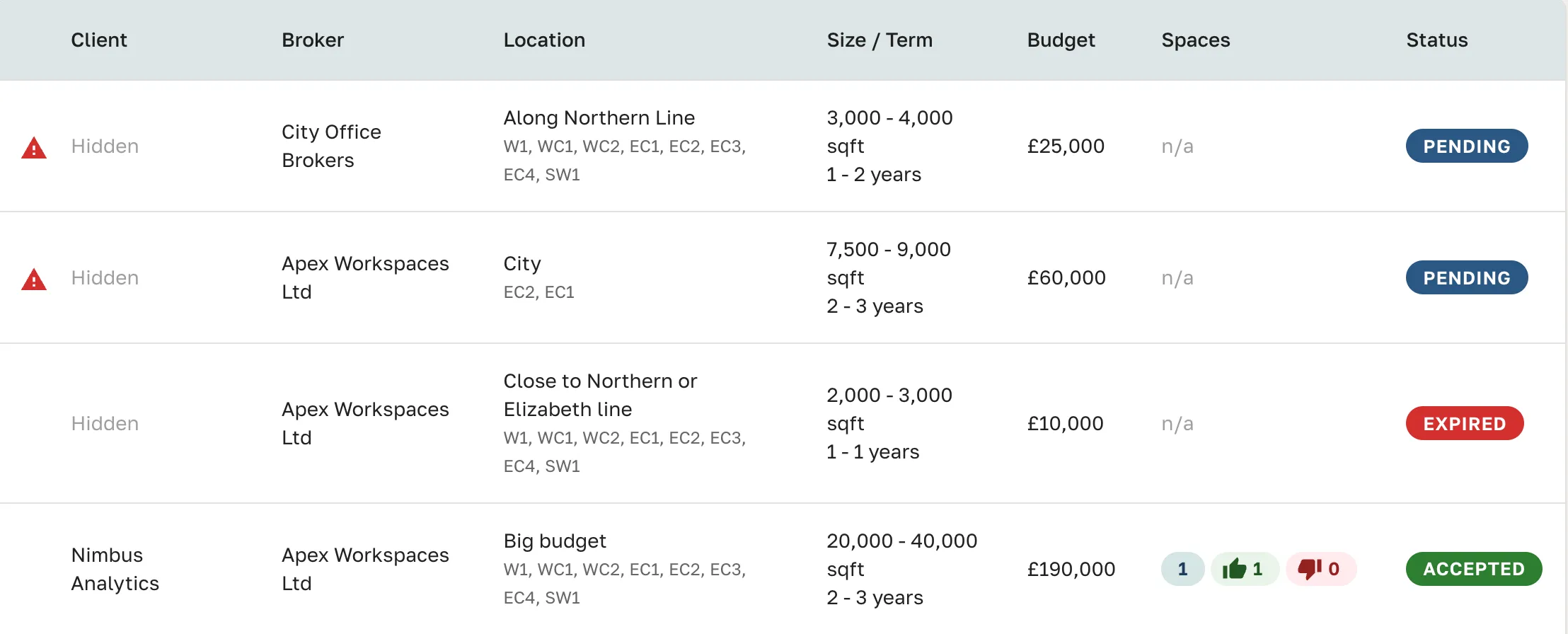
Task: Click the Size / Term column header
Action: pos(880,40)
